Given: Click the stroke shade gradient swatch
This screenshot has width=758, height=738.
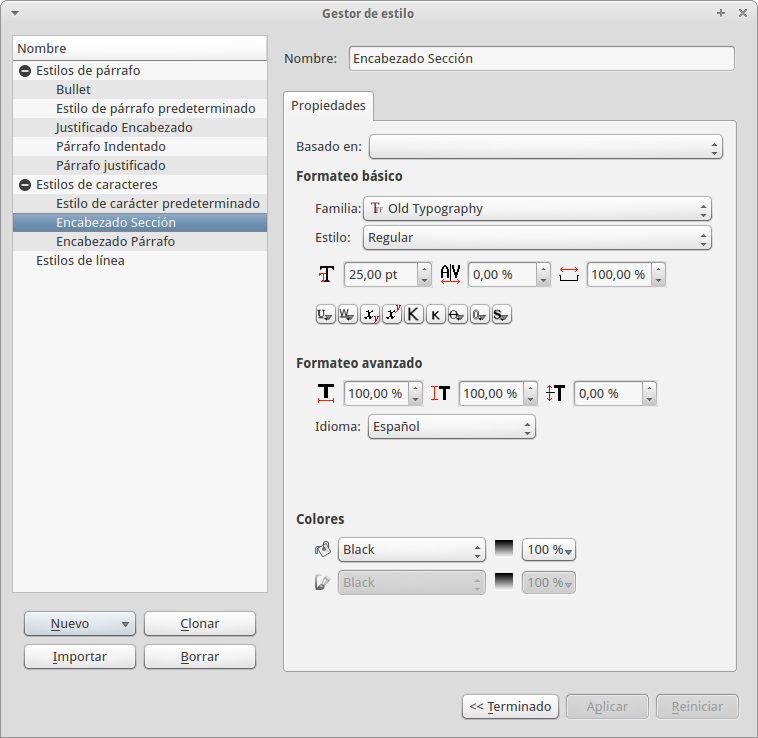Looking at the screenshot, I should click(x=504, y=581).
